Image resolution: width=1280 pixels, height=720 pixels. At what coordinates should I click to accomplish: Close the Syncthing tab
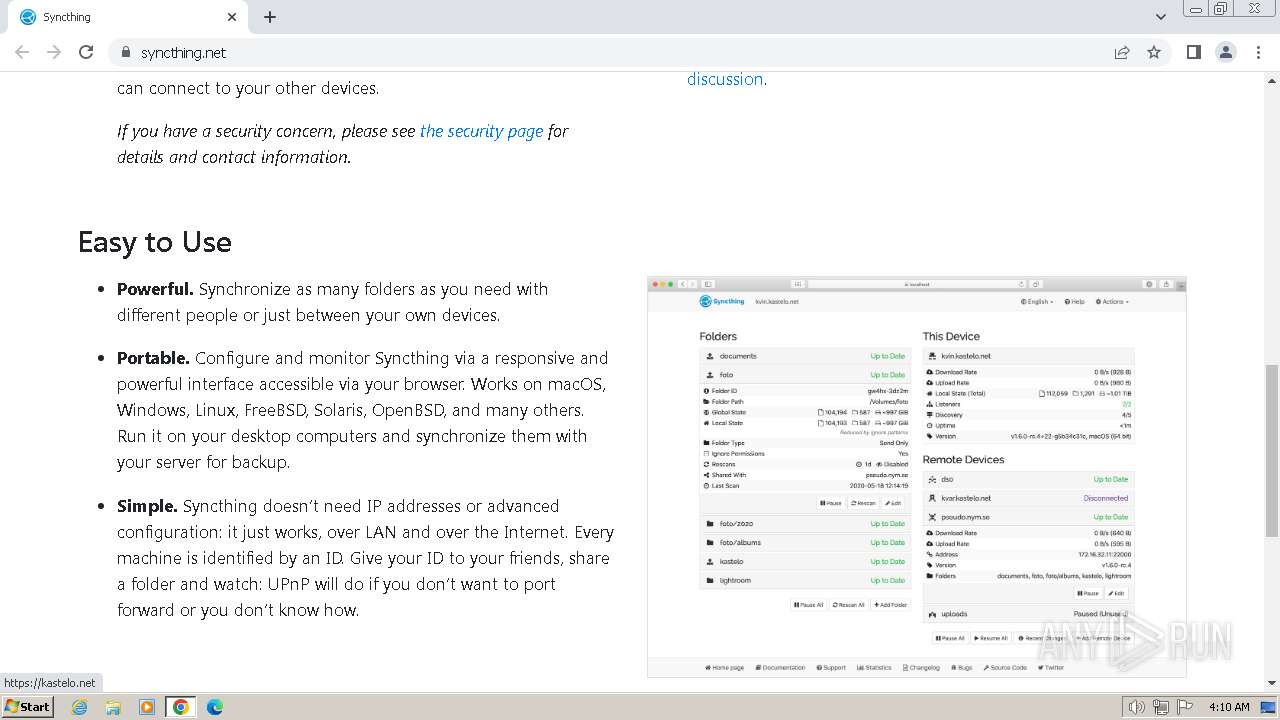[232, 17]
